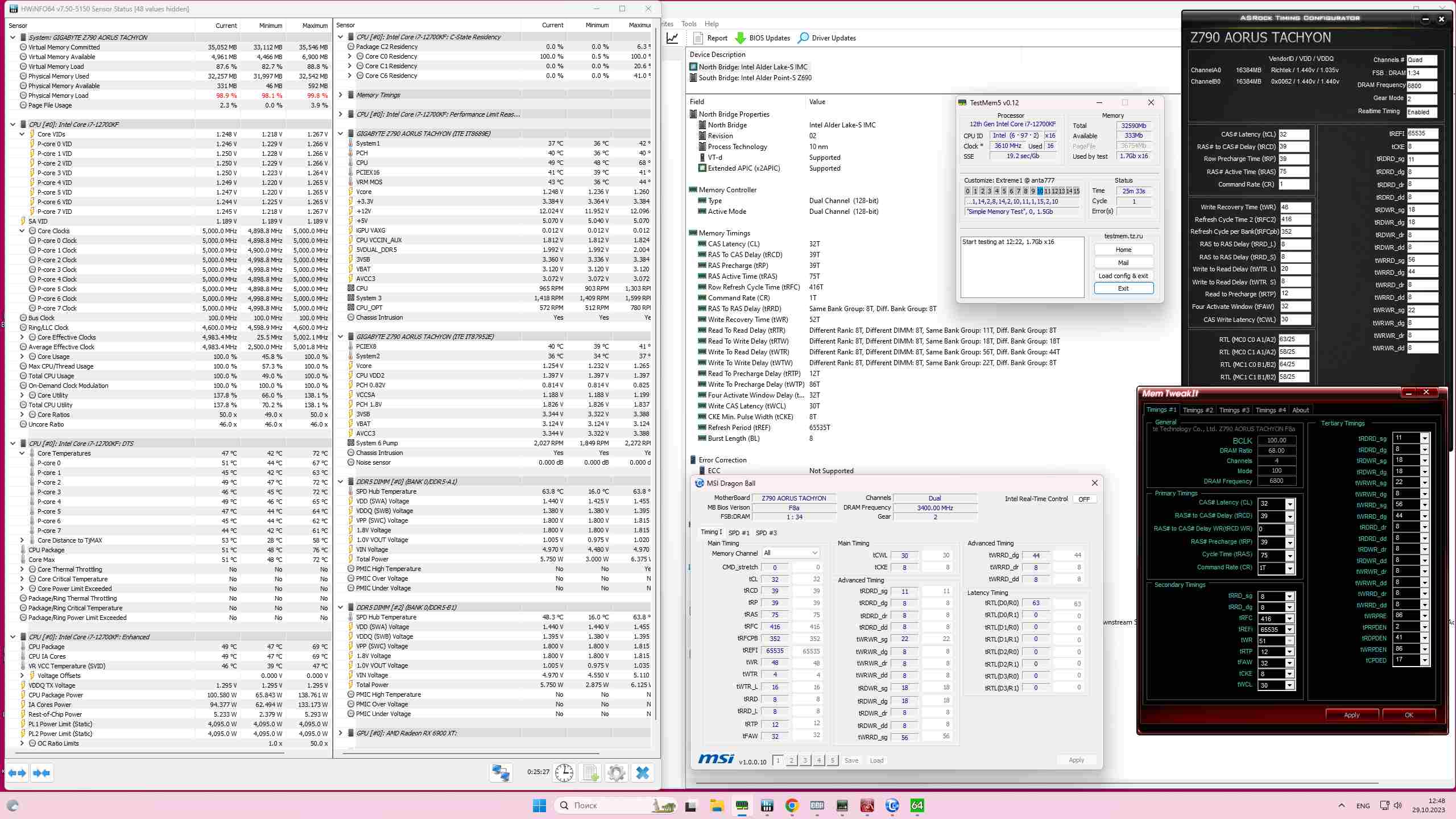Screen dimensions: 1456x819
Task: Click the expand columns arrows icon in HWiNFO
Action: point(17,773)
